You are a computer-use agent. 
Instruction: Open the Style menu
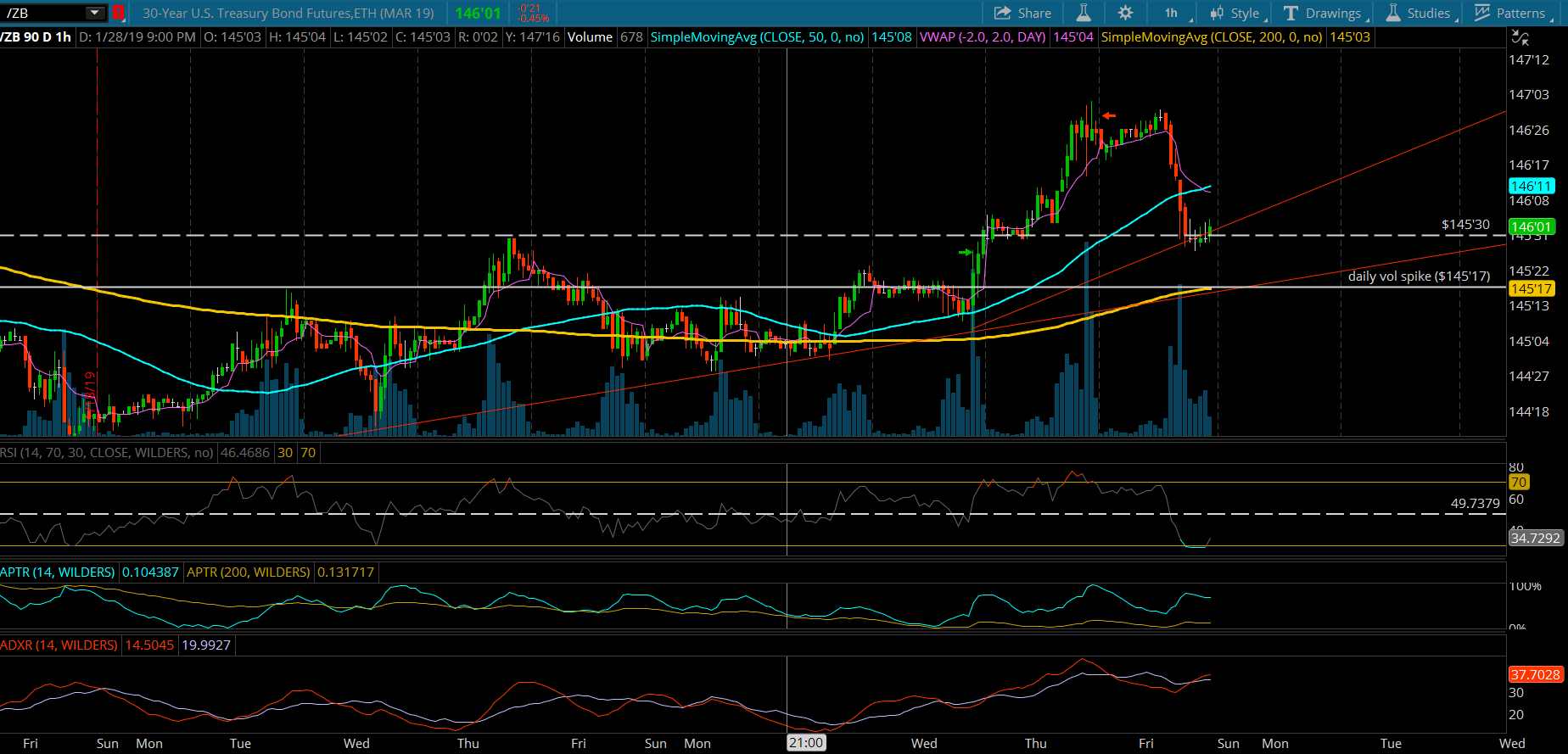[x=1238, y=13]
